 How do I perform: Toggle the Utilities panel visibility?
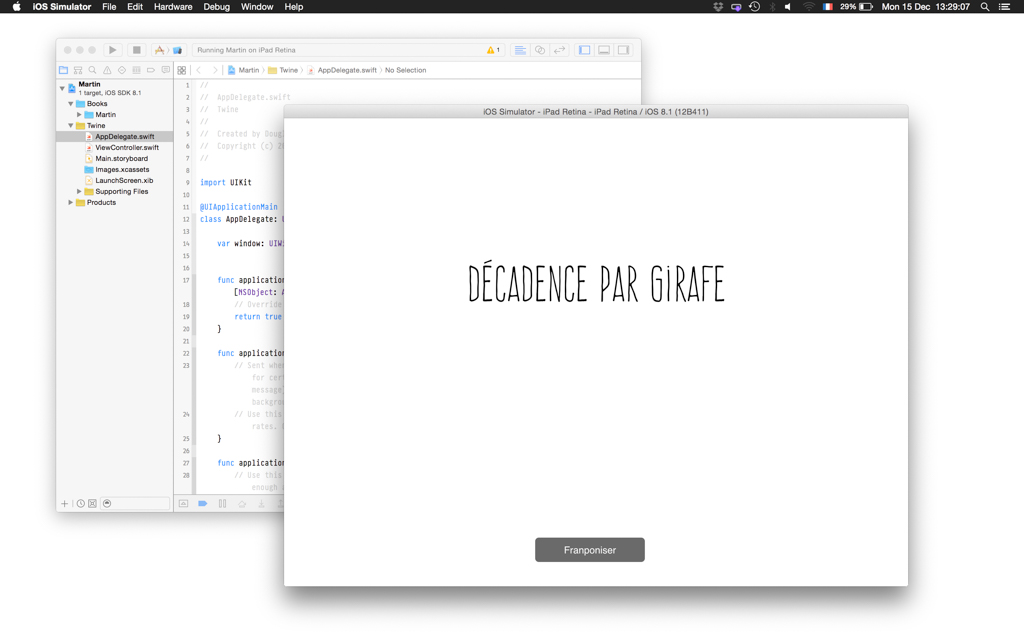[623, 50]
